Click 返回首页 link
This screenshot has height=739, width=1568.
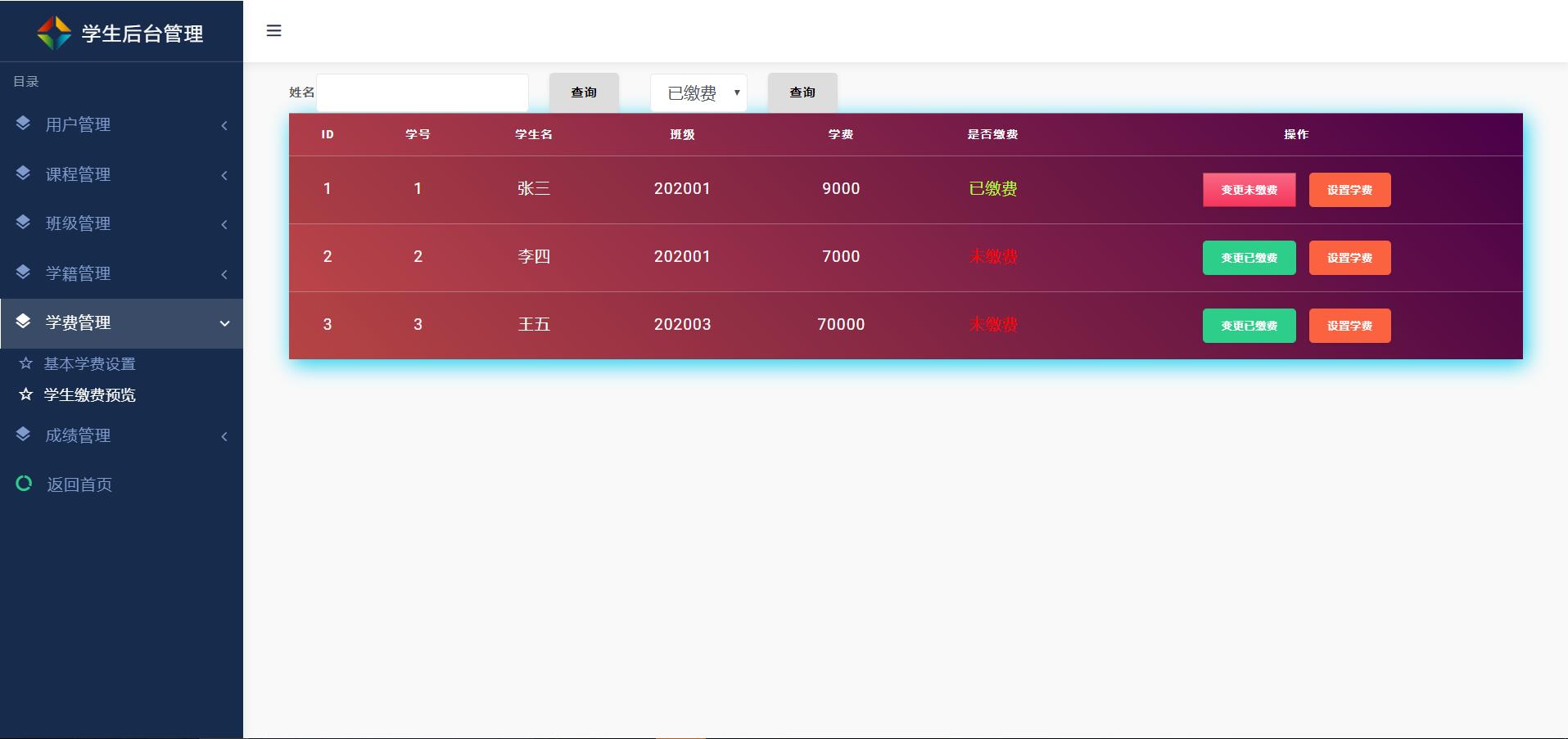pyautogui.click(x=79, y=484)
